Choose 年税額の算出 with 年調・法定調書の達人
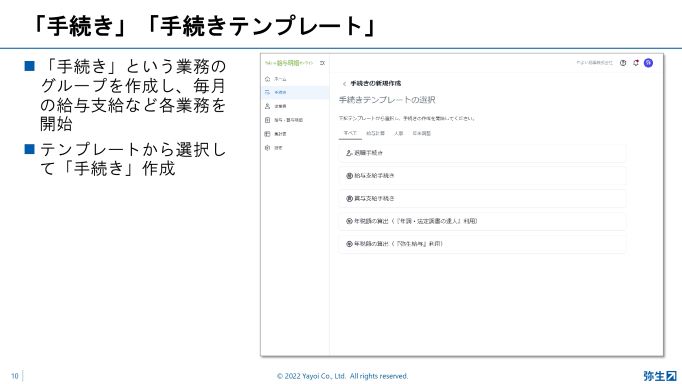Viewport: 682px width, 384px height. (482, 221)
